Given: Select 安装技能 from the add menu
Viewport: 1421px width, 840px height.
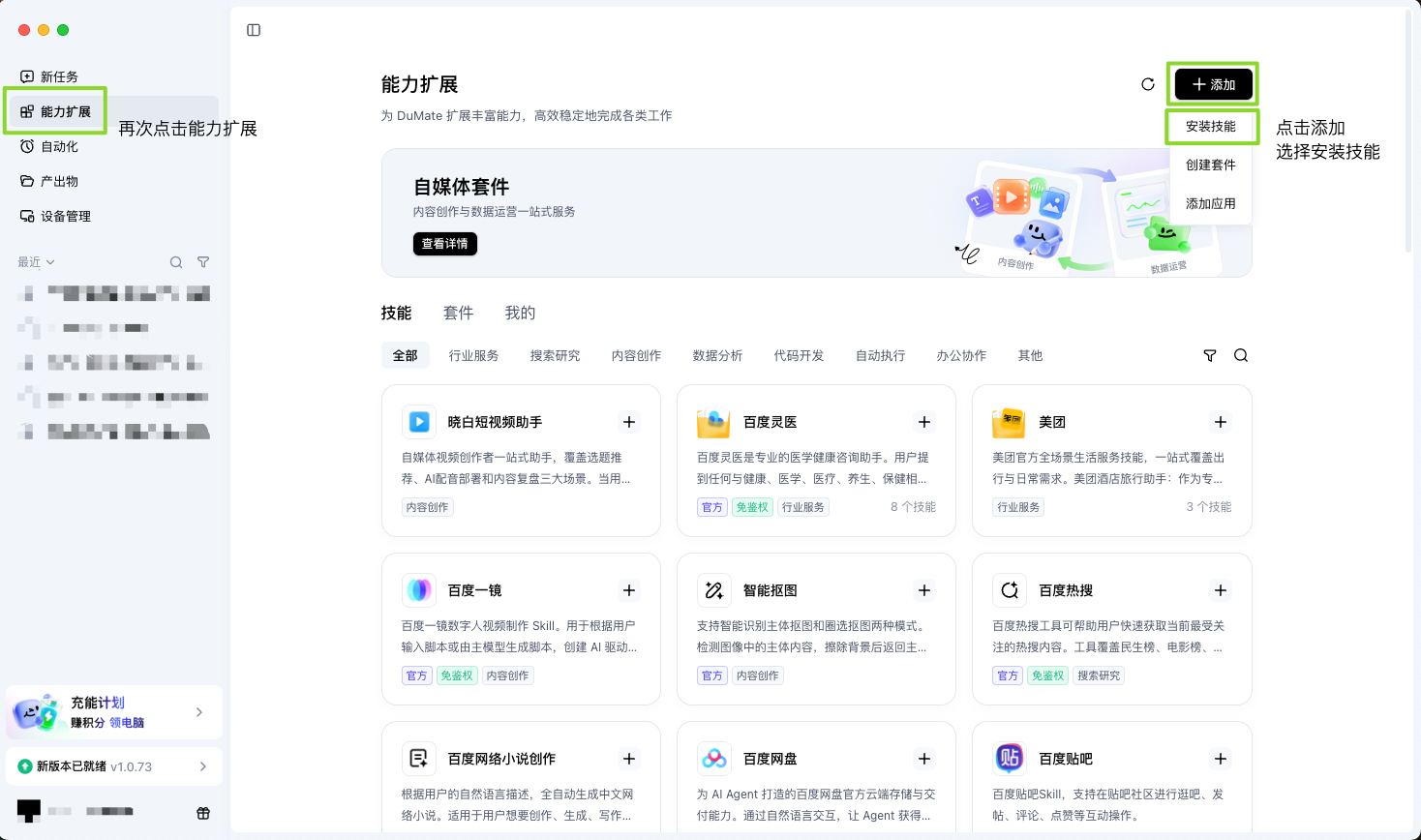Looking at the screenshot, I should 1211,127.
